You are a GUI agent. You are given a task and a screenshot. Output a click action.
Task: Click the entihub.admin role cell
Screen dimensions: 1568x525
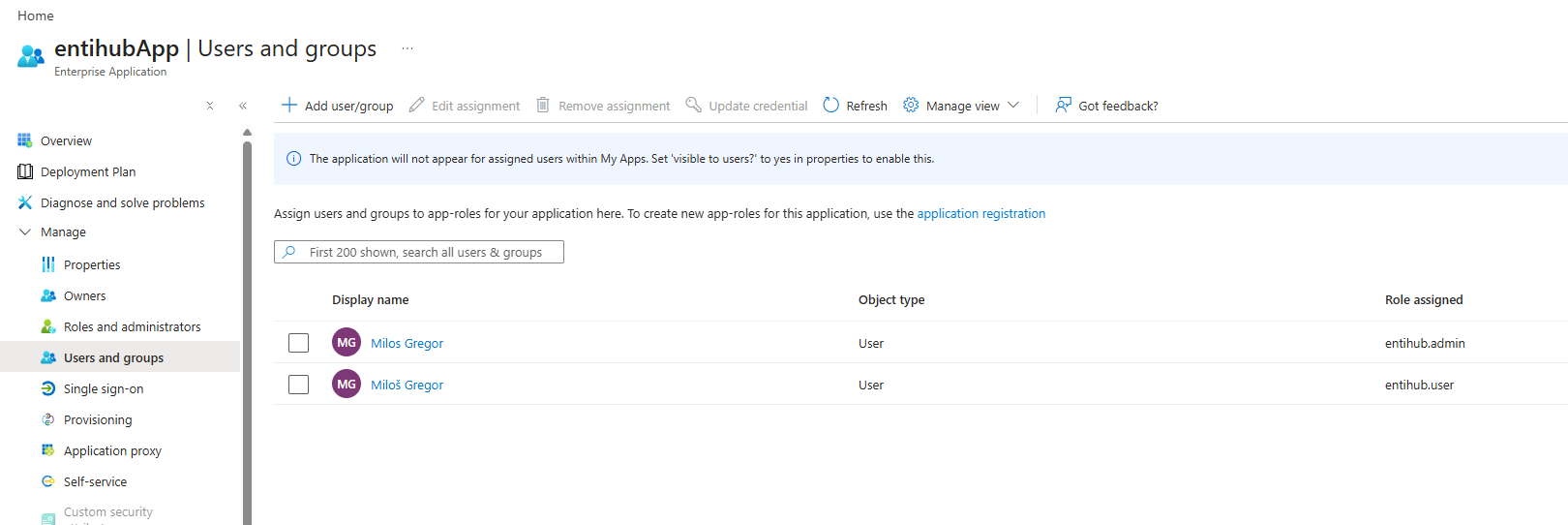click(1425, 343)
